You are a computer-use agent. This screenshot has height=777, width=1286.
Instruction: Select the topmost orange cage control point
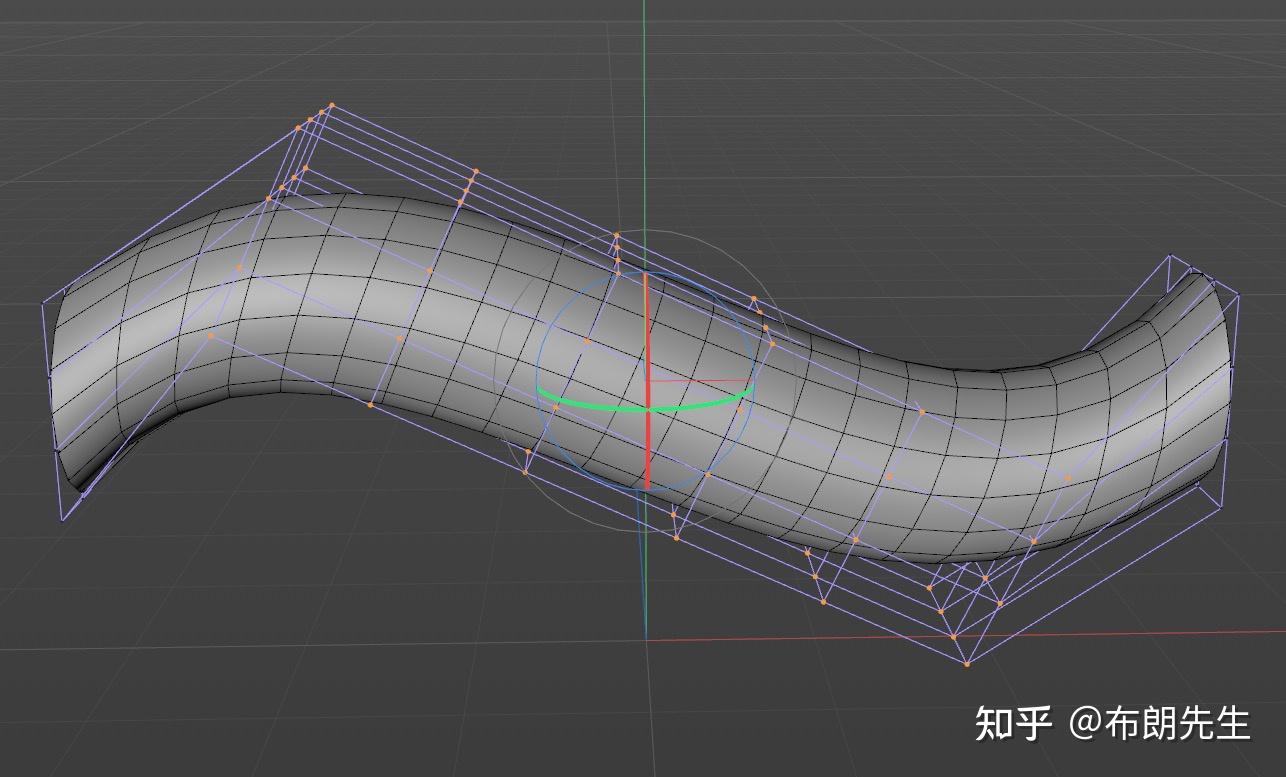(x=333, y=103)
